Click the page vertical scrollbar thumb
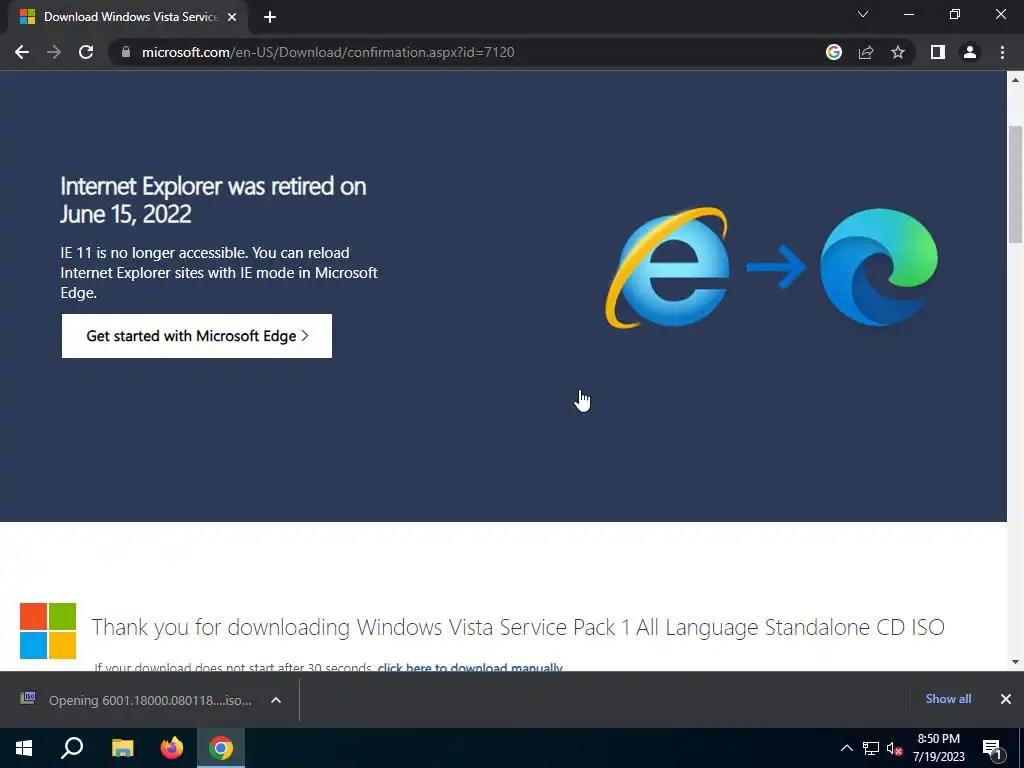 [x=1015, y=184]
